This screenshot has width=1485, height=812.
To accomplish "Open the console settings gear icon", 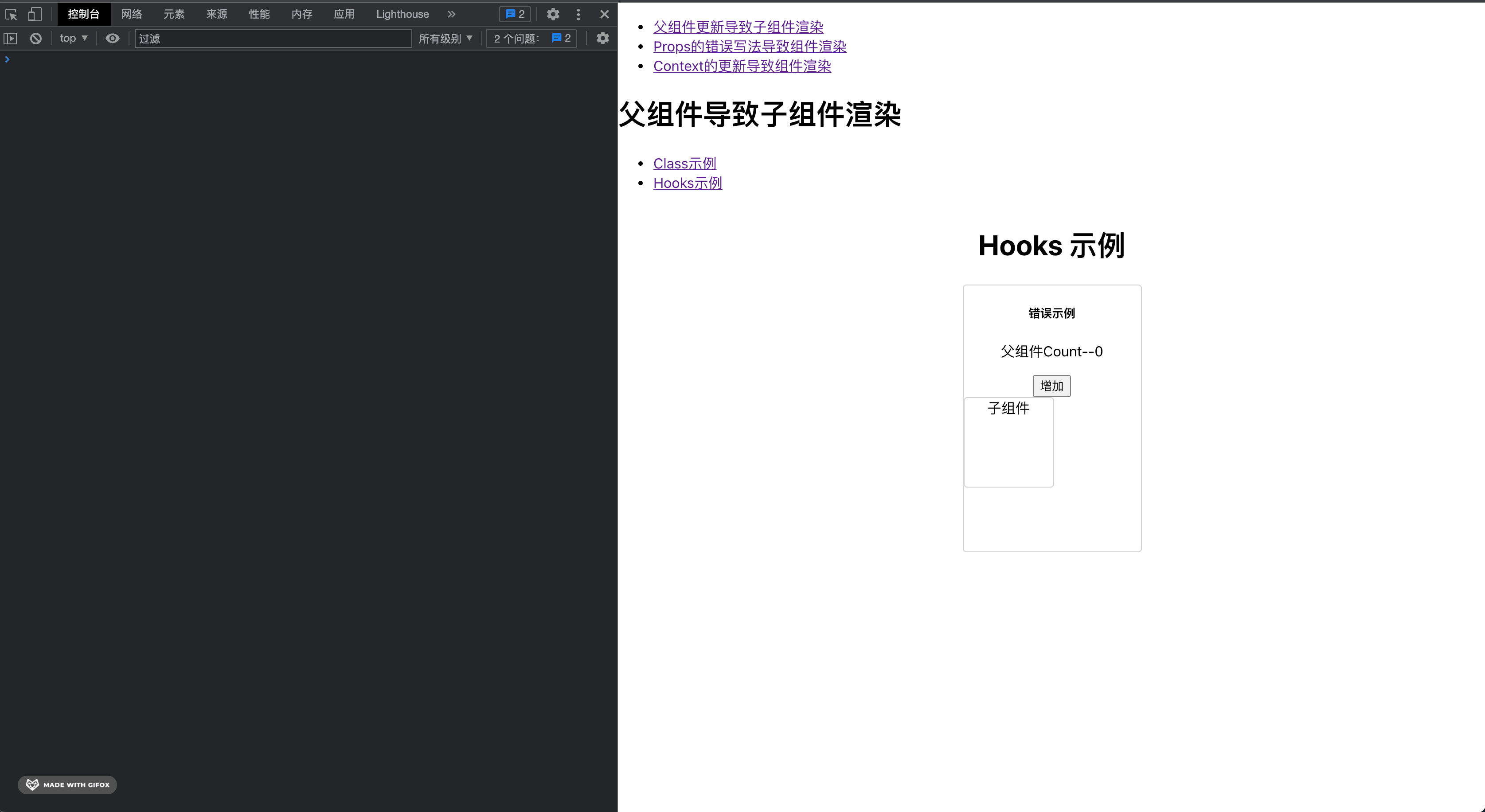I will point(602,39).
